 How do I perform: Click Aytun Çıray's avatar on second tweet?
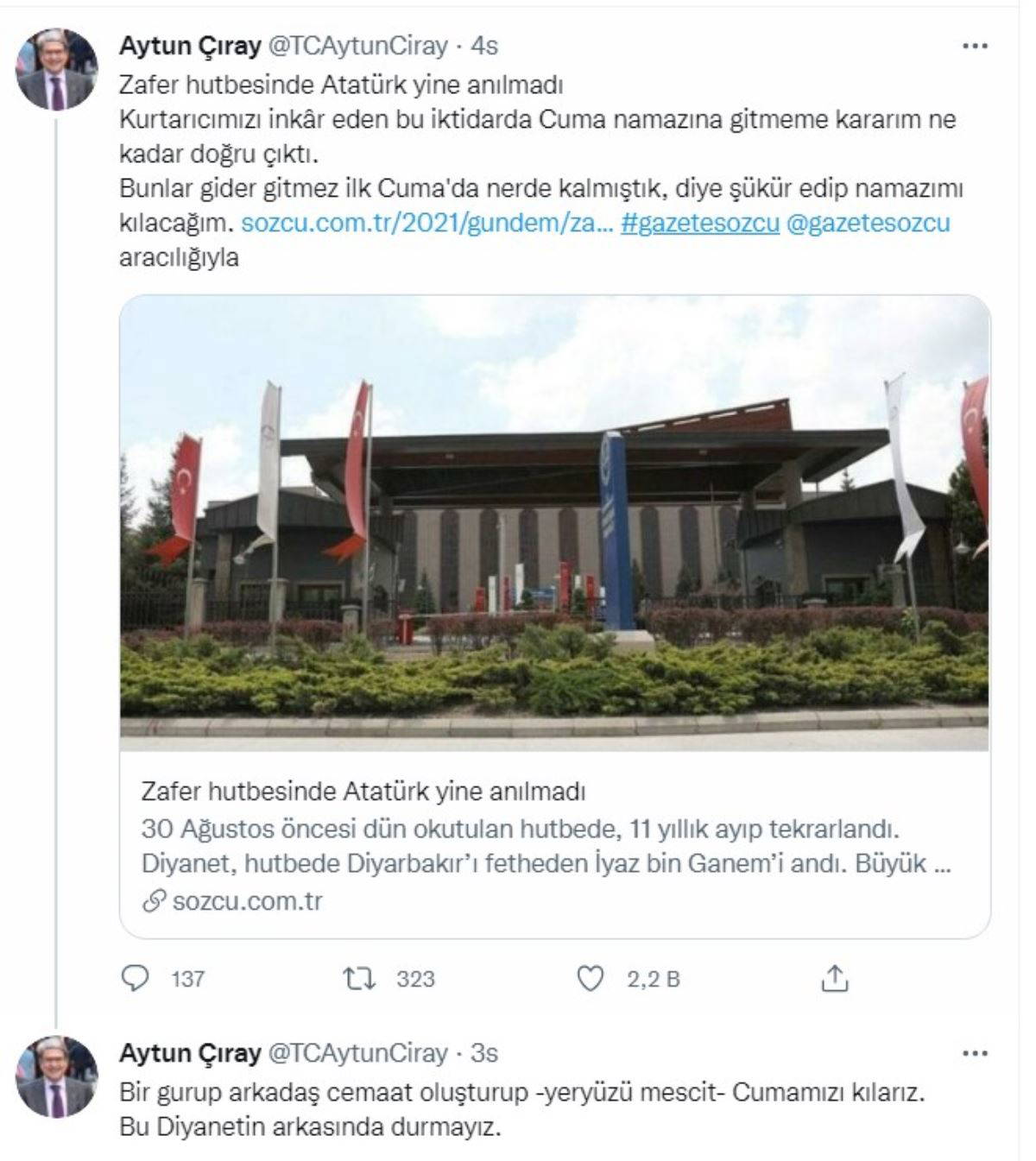point(58,1076)
